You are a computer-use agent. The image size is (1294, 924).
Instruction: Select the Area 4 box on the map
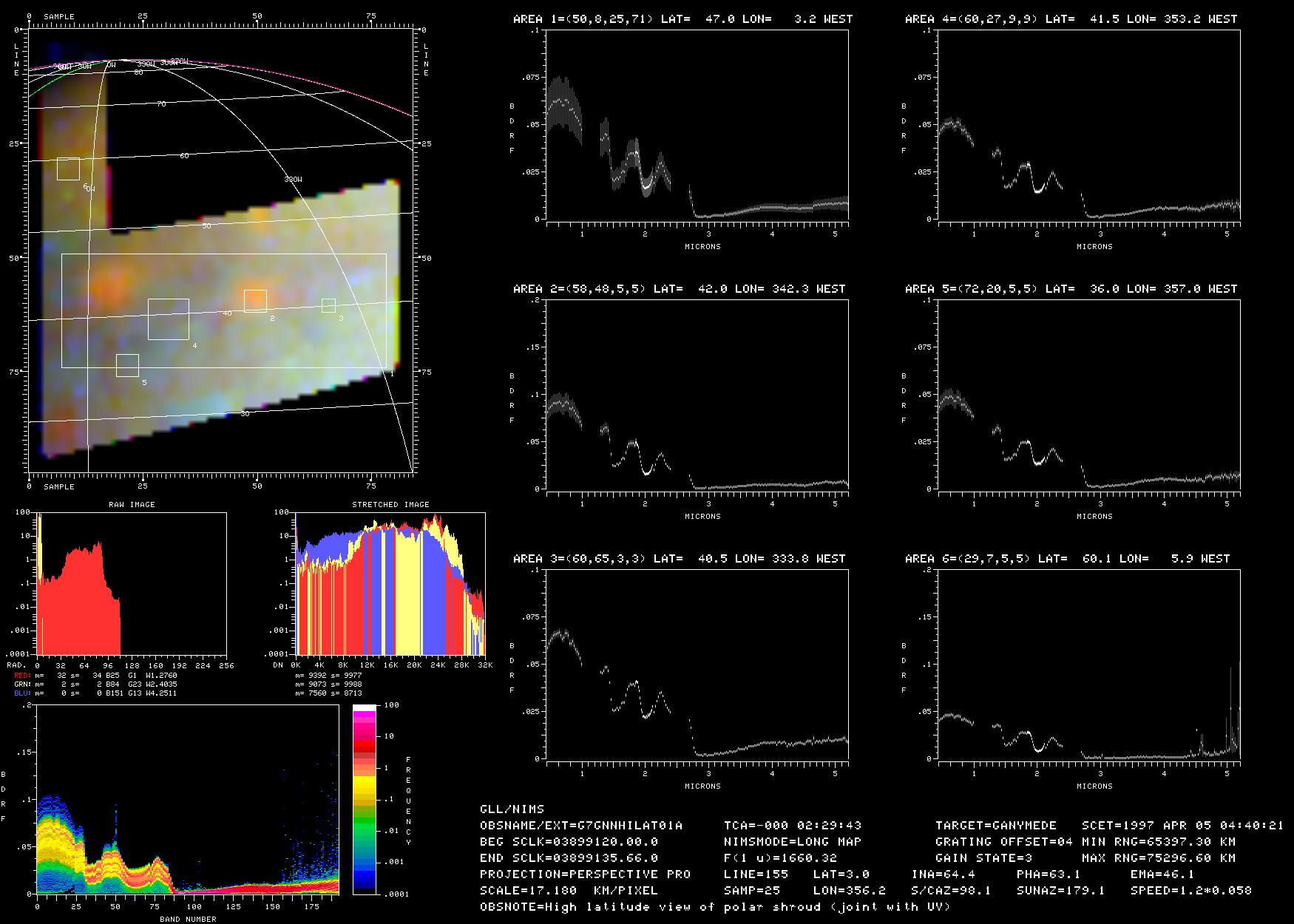[x=168, y=319]
